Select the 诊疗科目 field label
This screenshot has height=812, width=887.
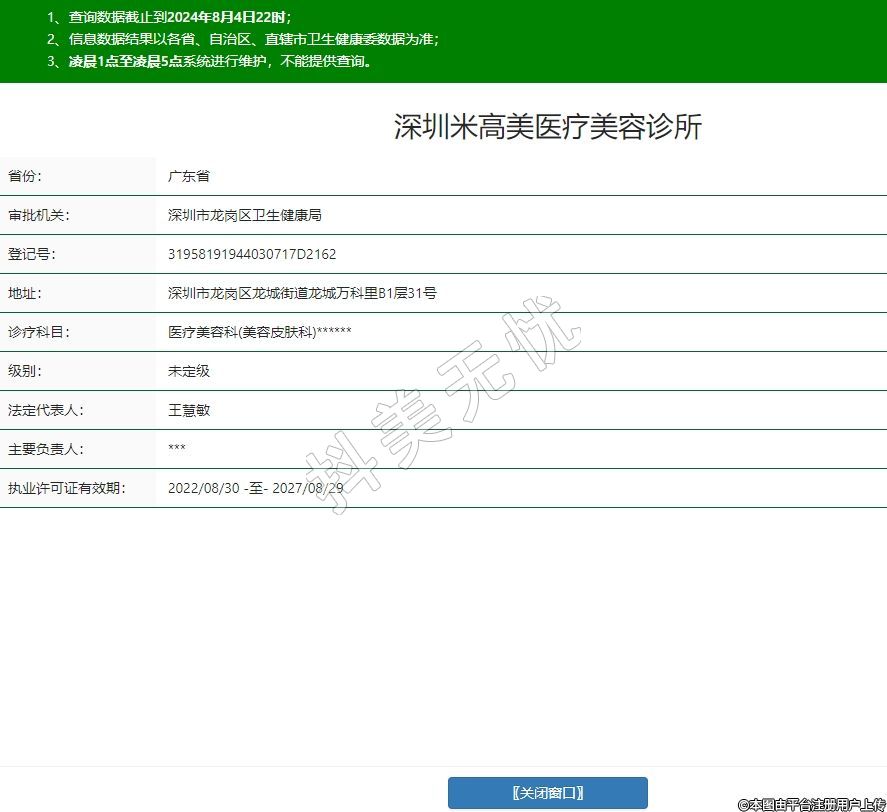point(39,332)
